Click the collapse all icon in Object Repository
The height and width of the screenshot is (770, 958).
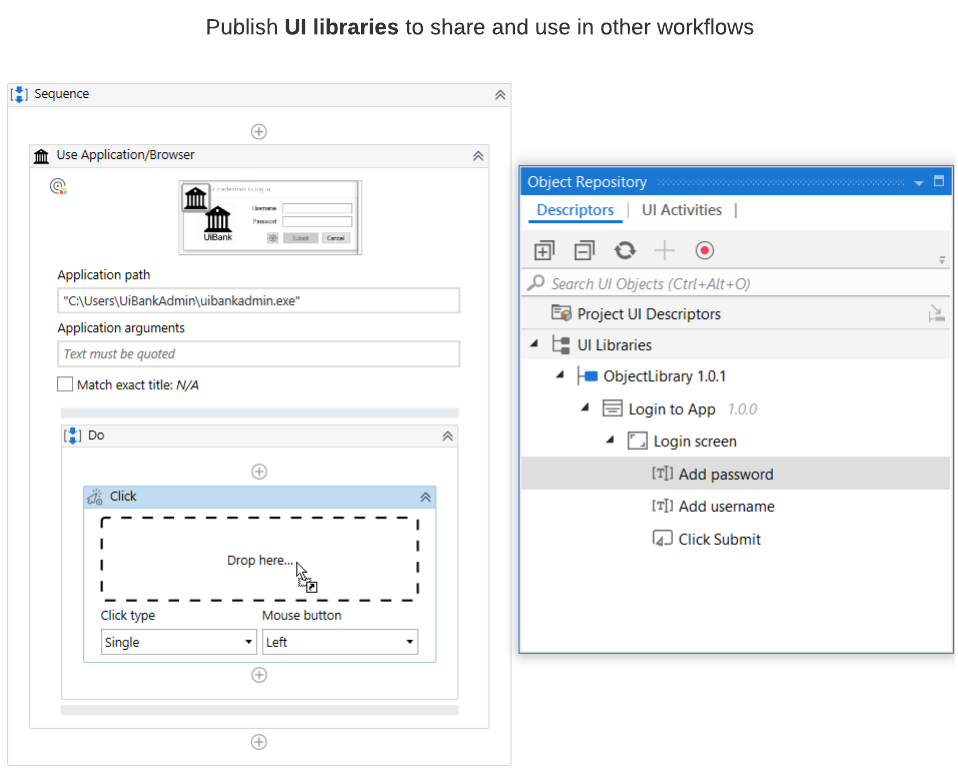point(584,250)
